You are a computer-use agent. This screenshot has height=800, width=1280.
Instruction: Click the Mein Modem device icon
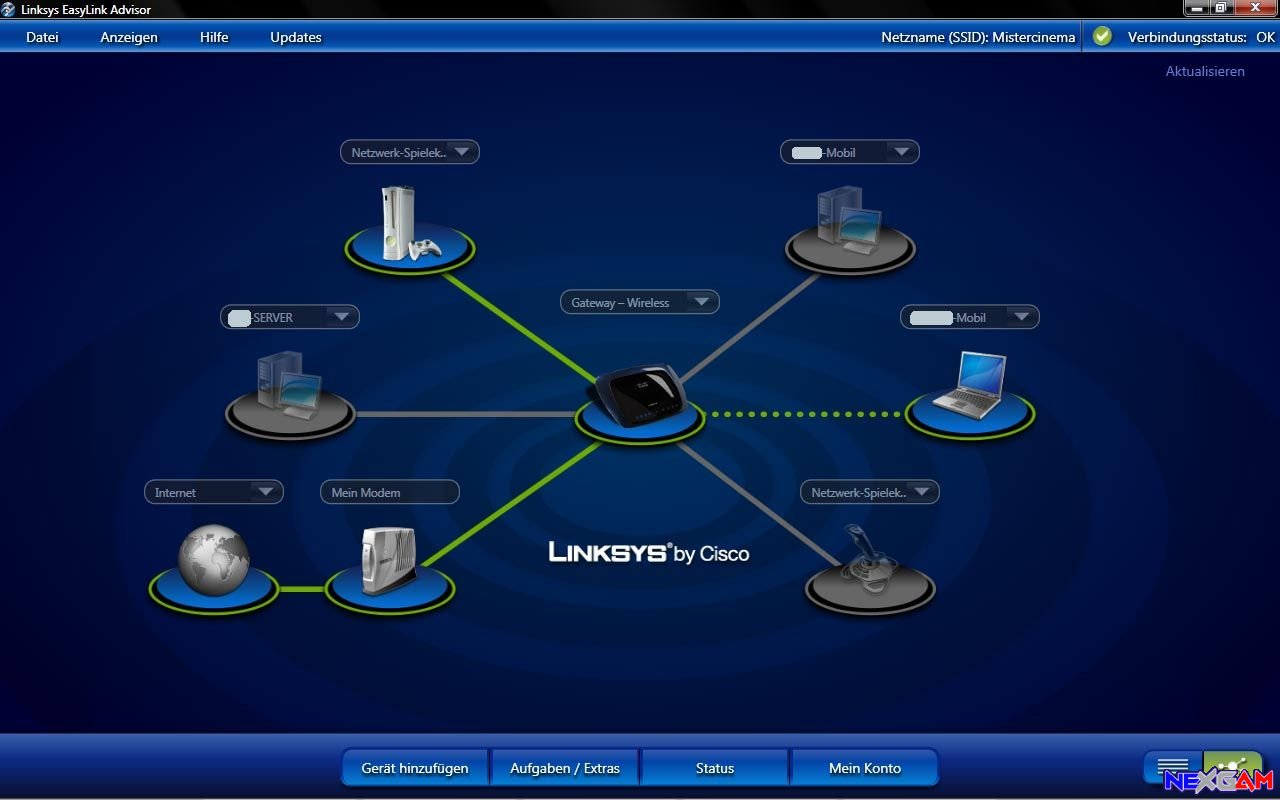coord(389,561)
